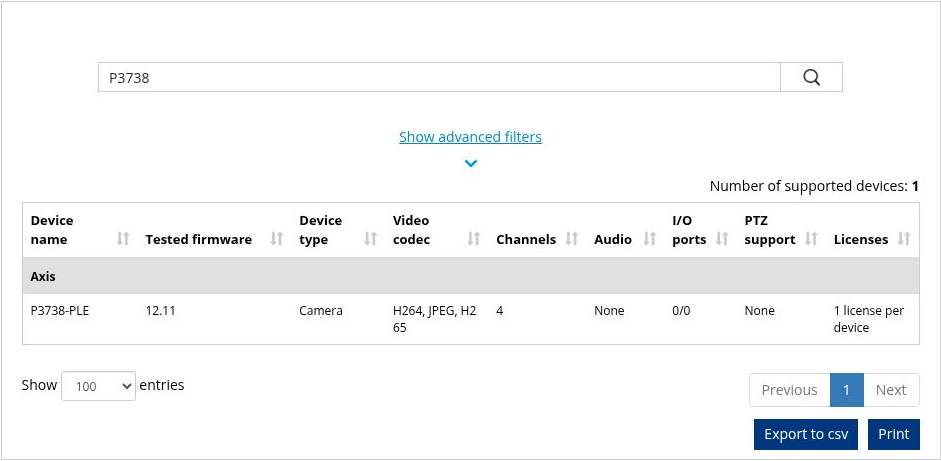Viewport: 941px width, 461px height.
Task: Sort by Licenses column arrows
Action: (904, 239)
